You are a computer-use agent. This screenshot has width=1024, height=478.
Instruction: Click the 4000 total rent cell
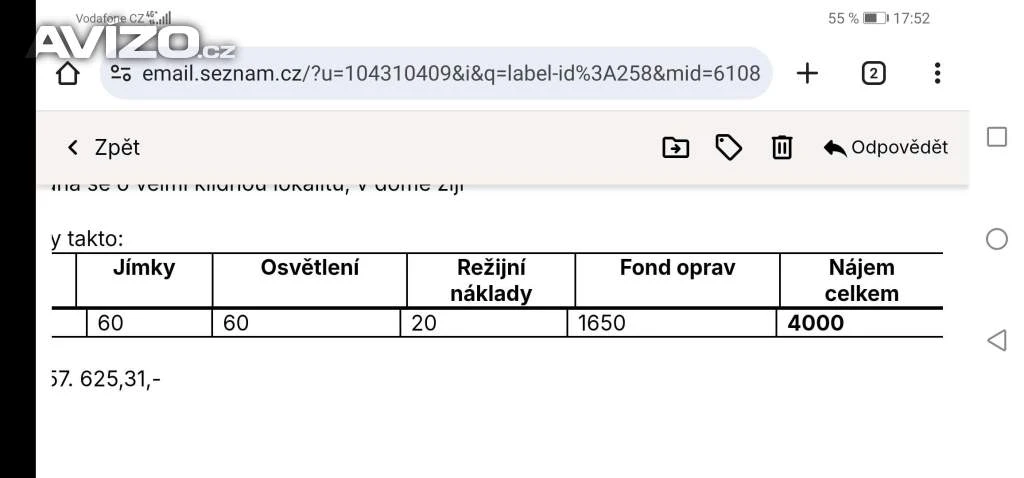pos(816,323)
